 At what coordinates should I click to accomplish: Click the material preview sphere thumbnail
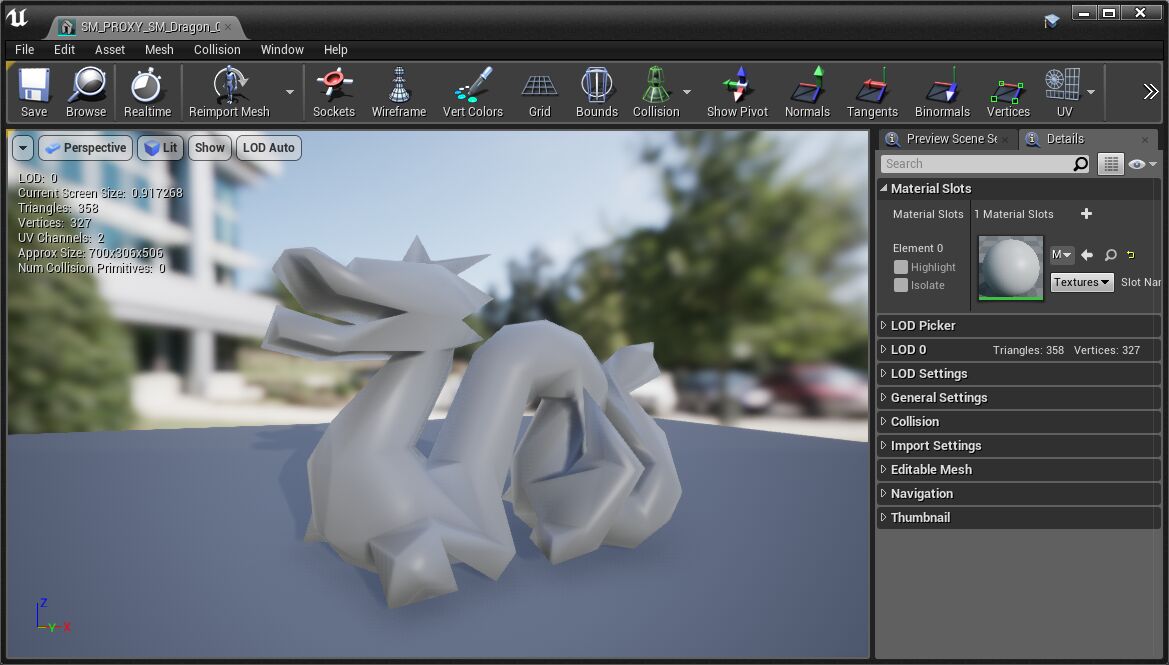pos(1010,267)
